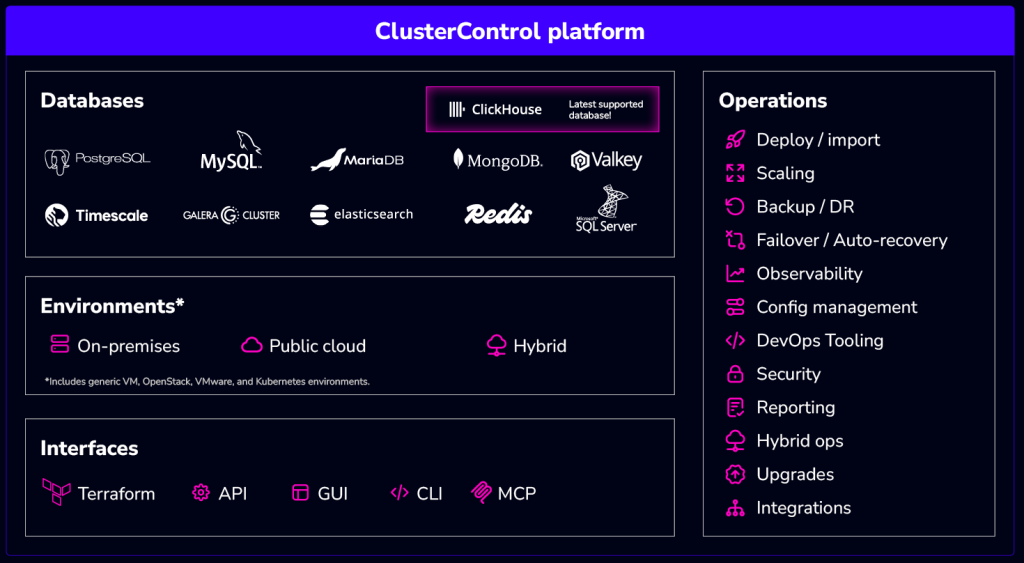Image resolution: width=1024 pixels, height=563 pixels.
Task: Click the Operations heading
Action: [773, 101]
